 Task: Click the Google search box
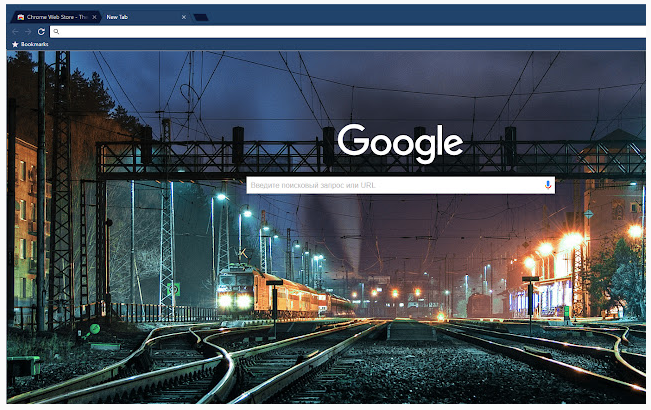tap(401, 185)
